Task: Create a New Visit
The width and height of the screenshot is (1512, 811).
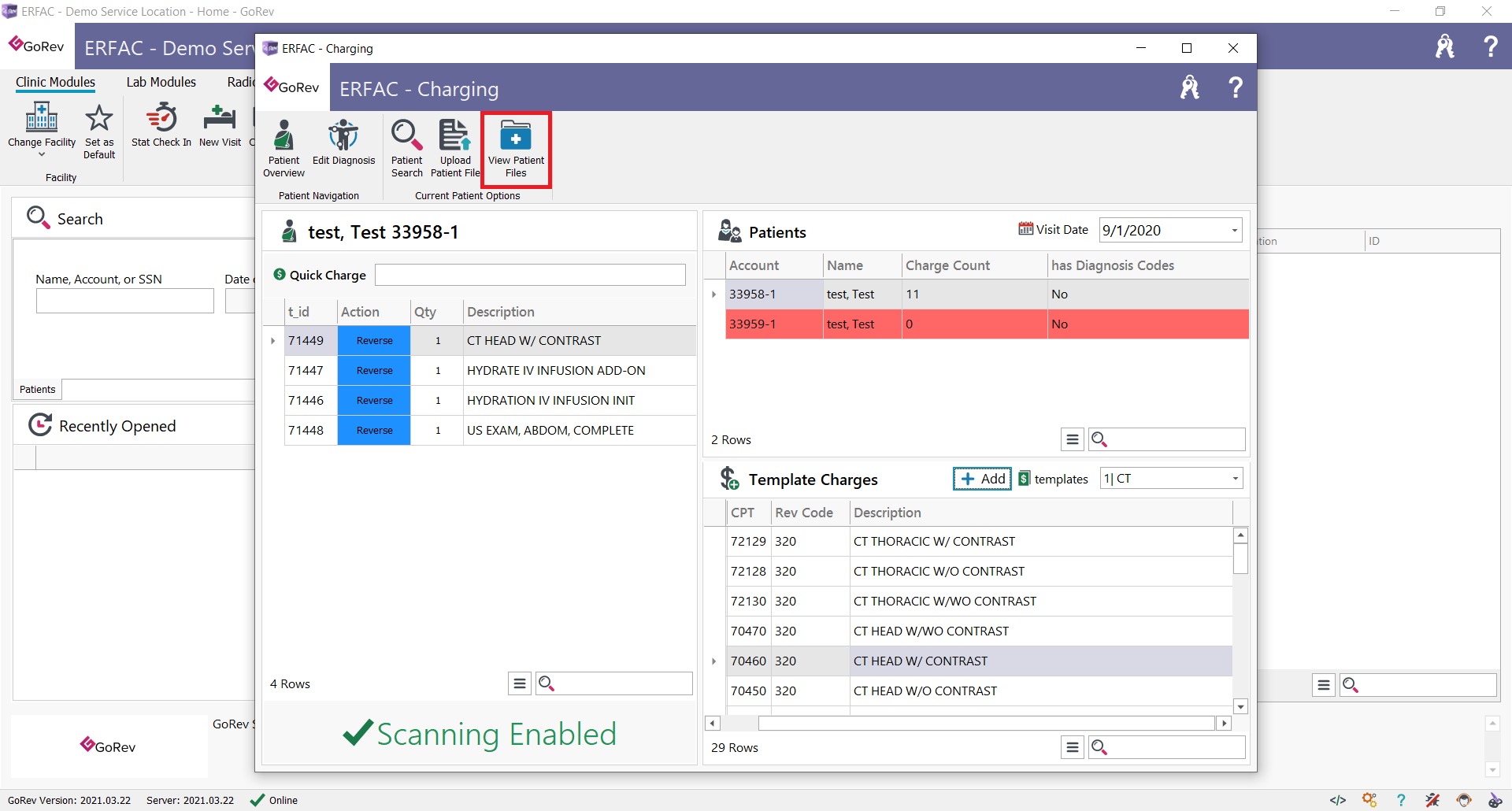Action: coord(220,125)
